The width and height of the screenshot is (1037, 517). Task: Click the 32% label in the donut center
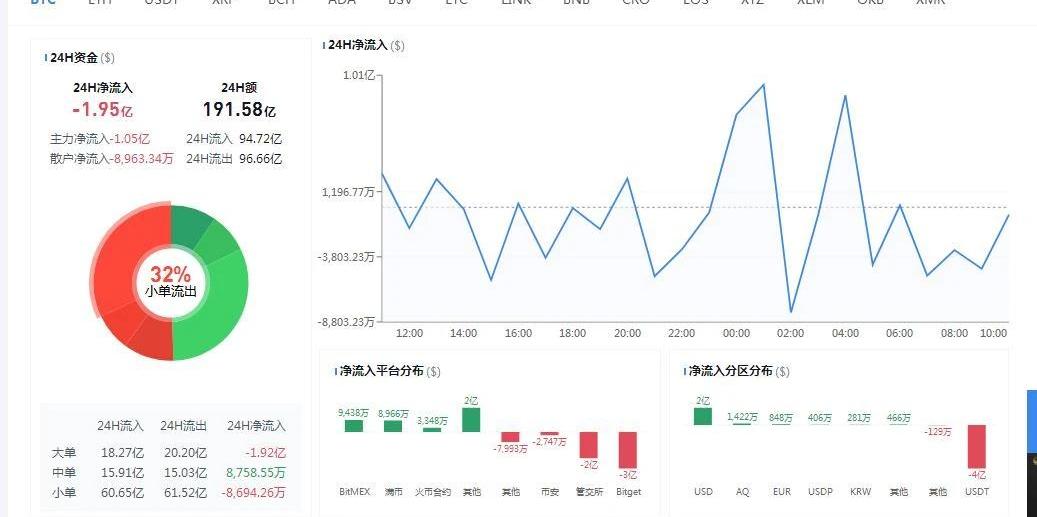point(170,275)
